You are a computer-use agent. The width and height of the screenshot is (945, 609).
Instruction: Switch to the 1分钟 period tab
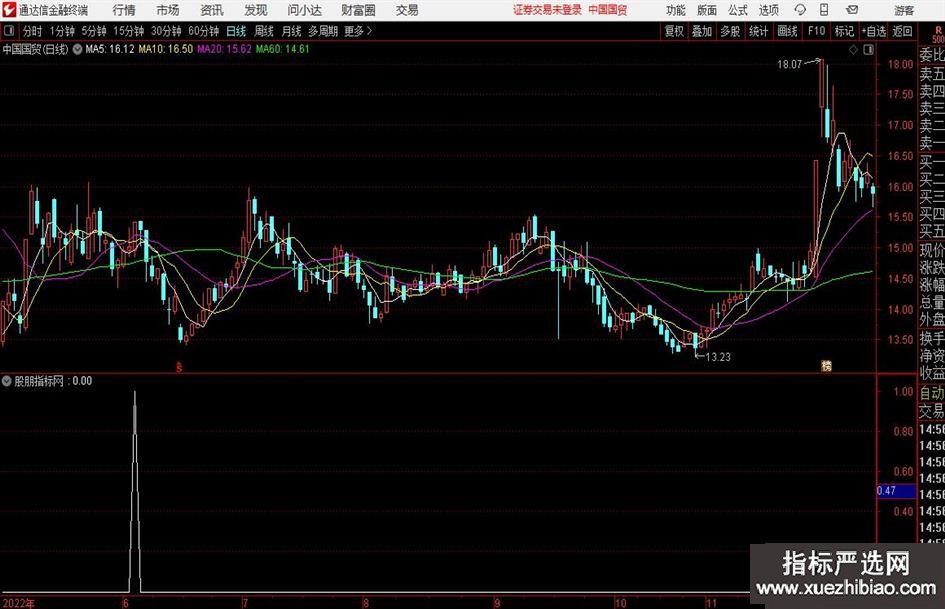point(62,31)
